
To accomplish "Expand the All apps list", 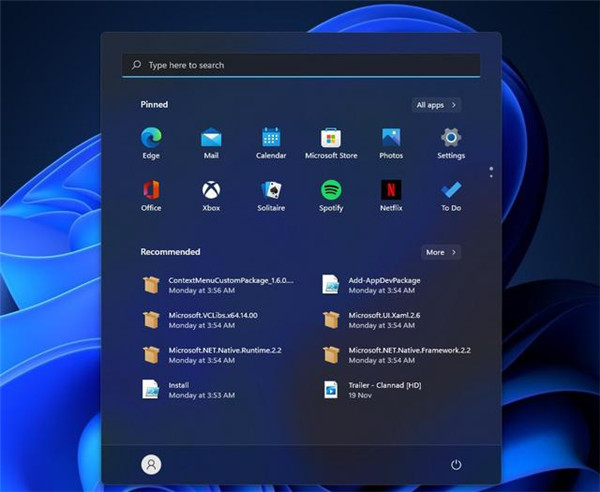I will (x=437, y=104).
